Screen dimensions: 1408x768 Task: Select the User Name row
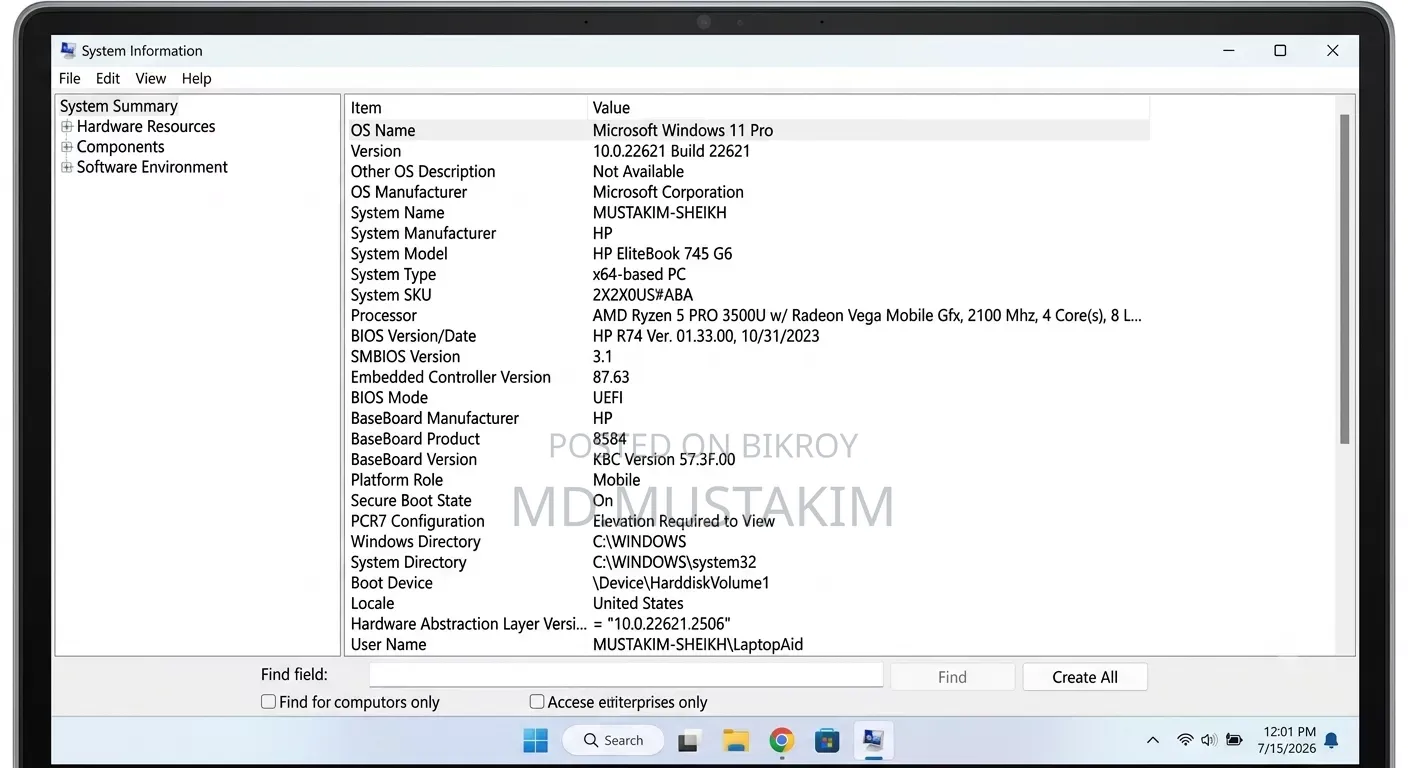point(747,645)
